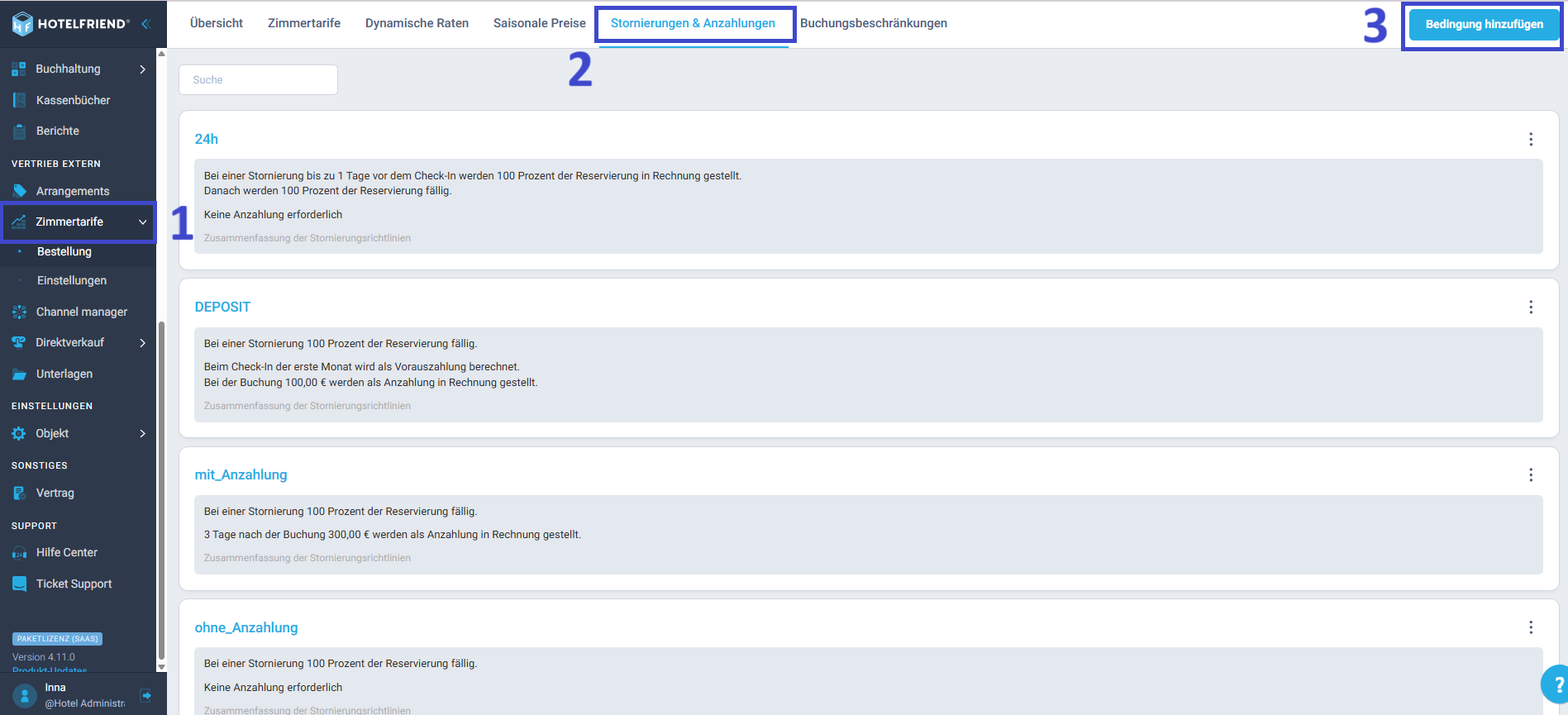Viewport: 1568px width, 715px height.
Task: Open Ticket Support from the sidebar
Action: pos(74,584)
